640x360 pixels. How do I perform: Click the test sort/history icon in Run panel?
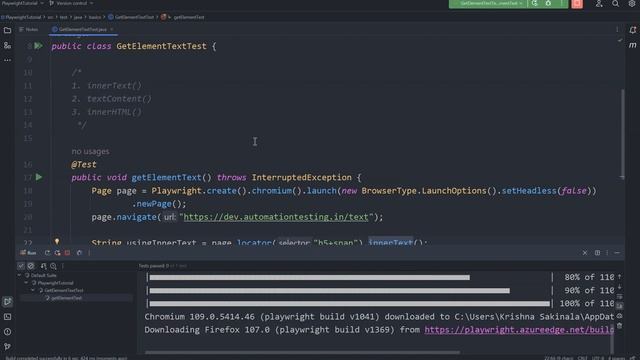[43, 266]
